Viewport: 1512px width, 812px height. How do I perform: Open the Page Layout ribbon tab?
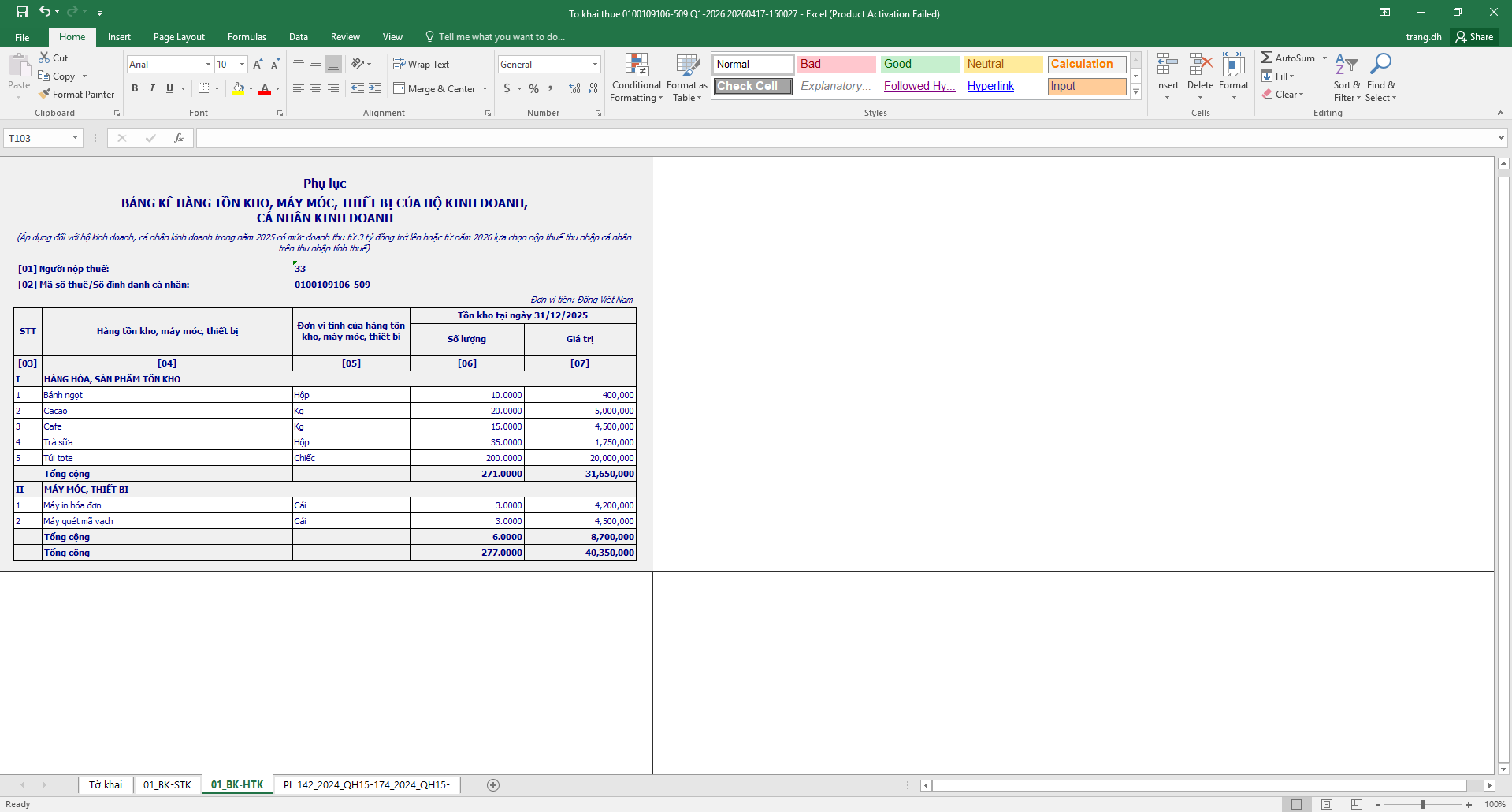(x=179, y=37)
